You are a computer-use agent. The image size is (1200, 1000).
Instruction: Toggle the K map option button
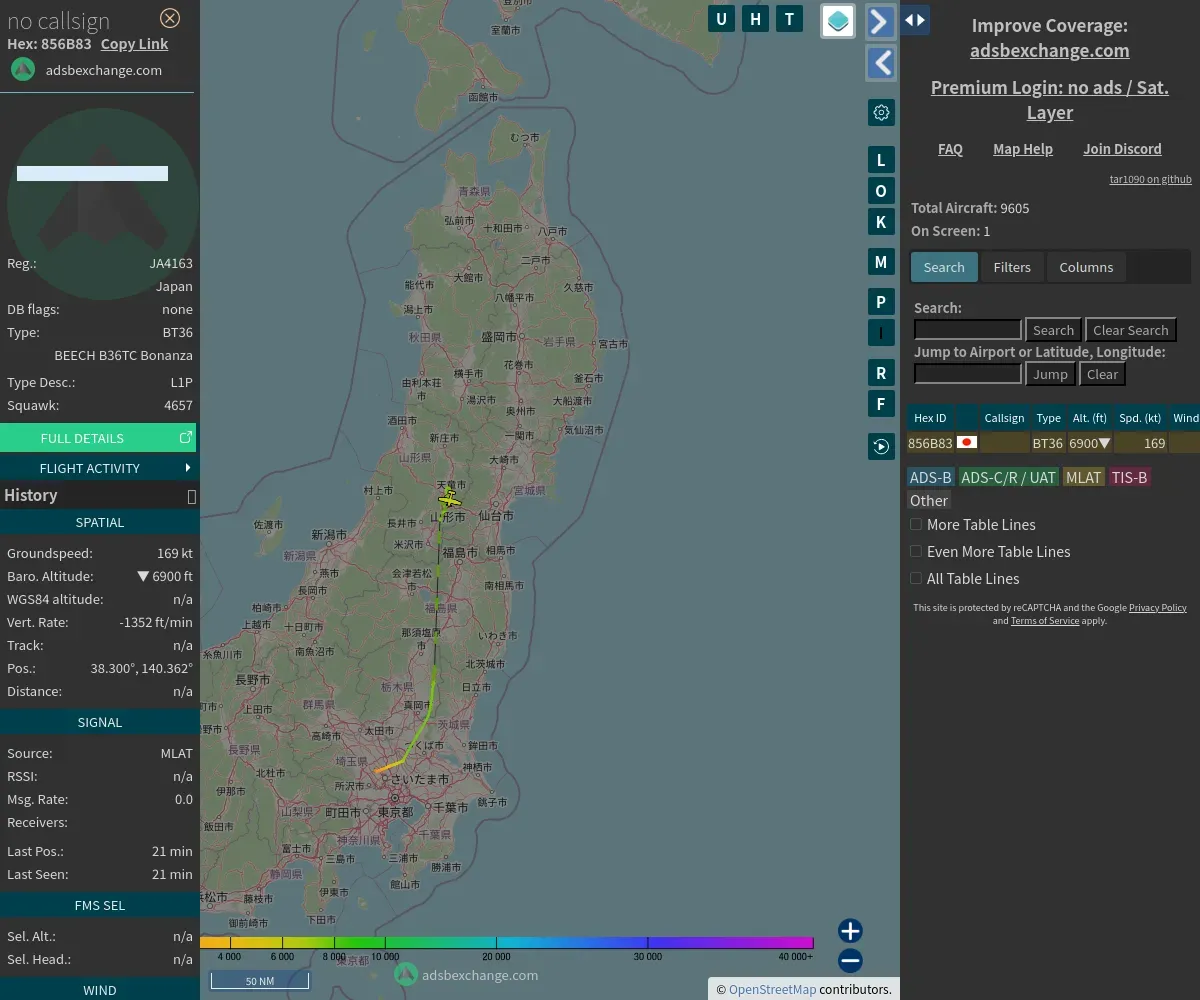click(x=881, y=222)
